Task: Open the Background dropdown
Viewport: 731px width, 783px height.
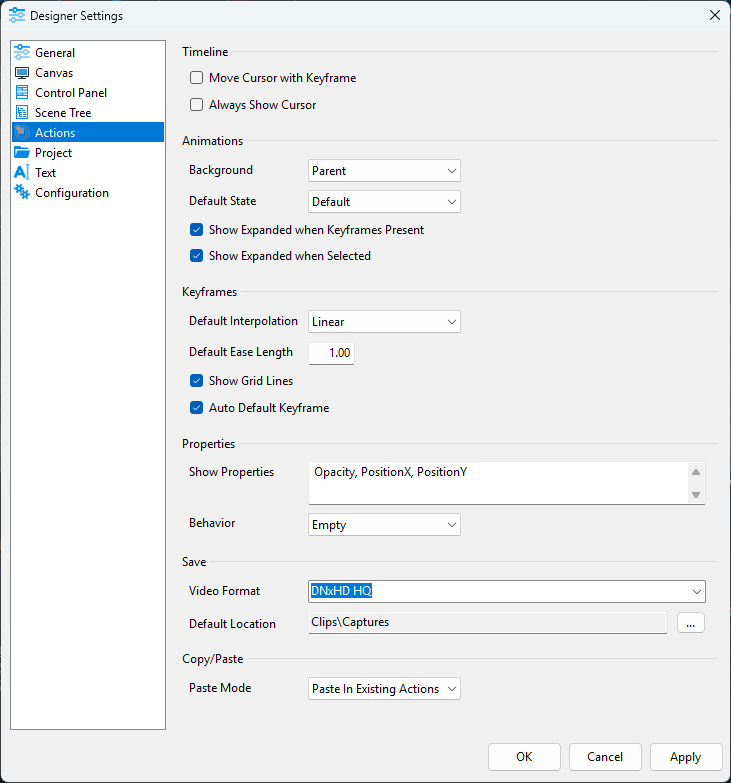Action: (x=384, y=171)
